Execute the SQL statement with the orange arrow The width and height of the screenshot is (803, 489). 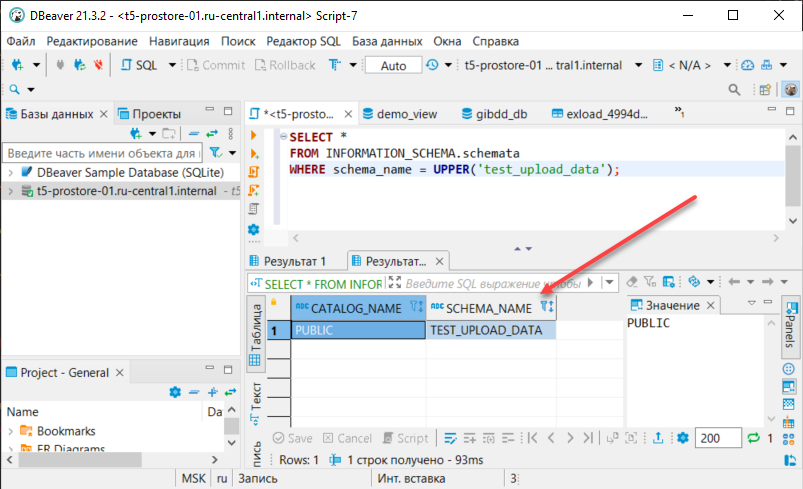click(254, 135)
